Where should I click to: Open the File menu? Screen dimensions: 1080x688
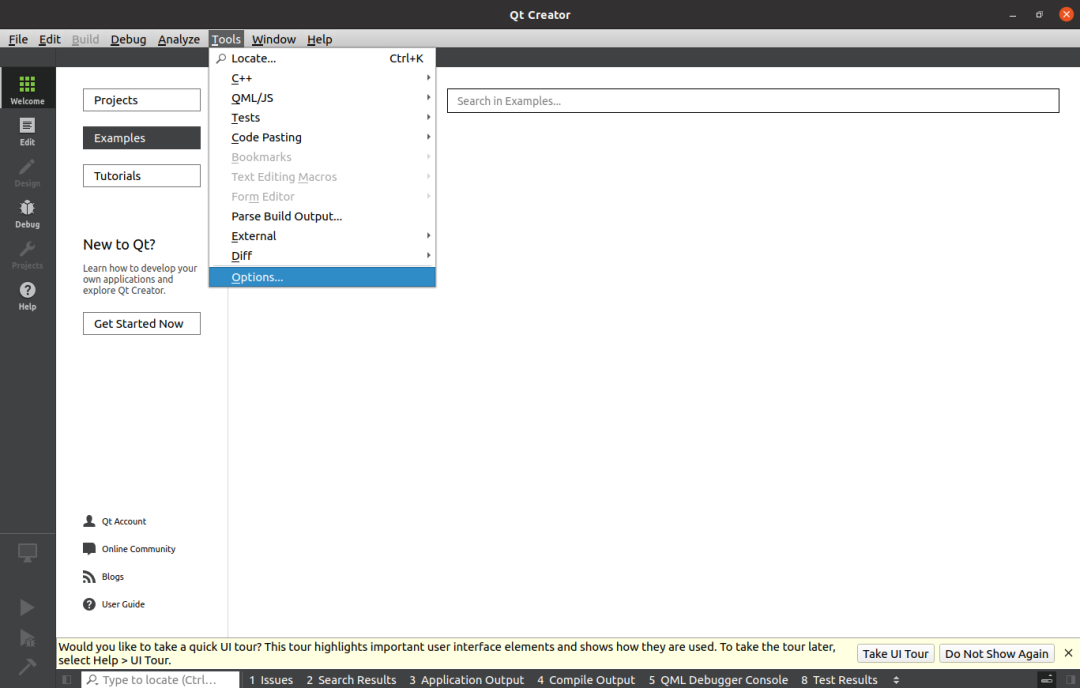(18, 39)
